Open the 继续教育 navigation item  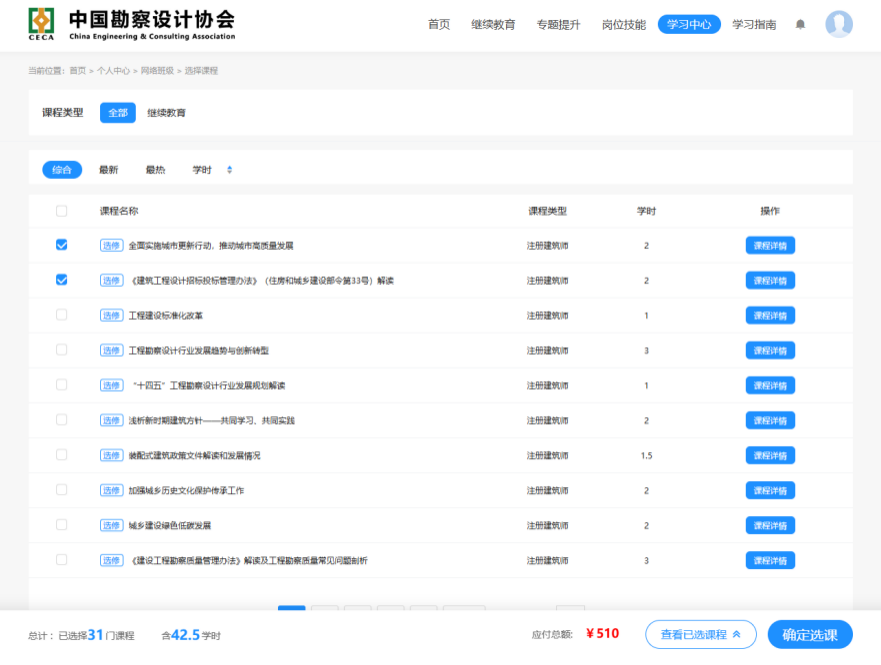click(493, 24)
